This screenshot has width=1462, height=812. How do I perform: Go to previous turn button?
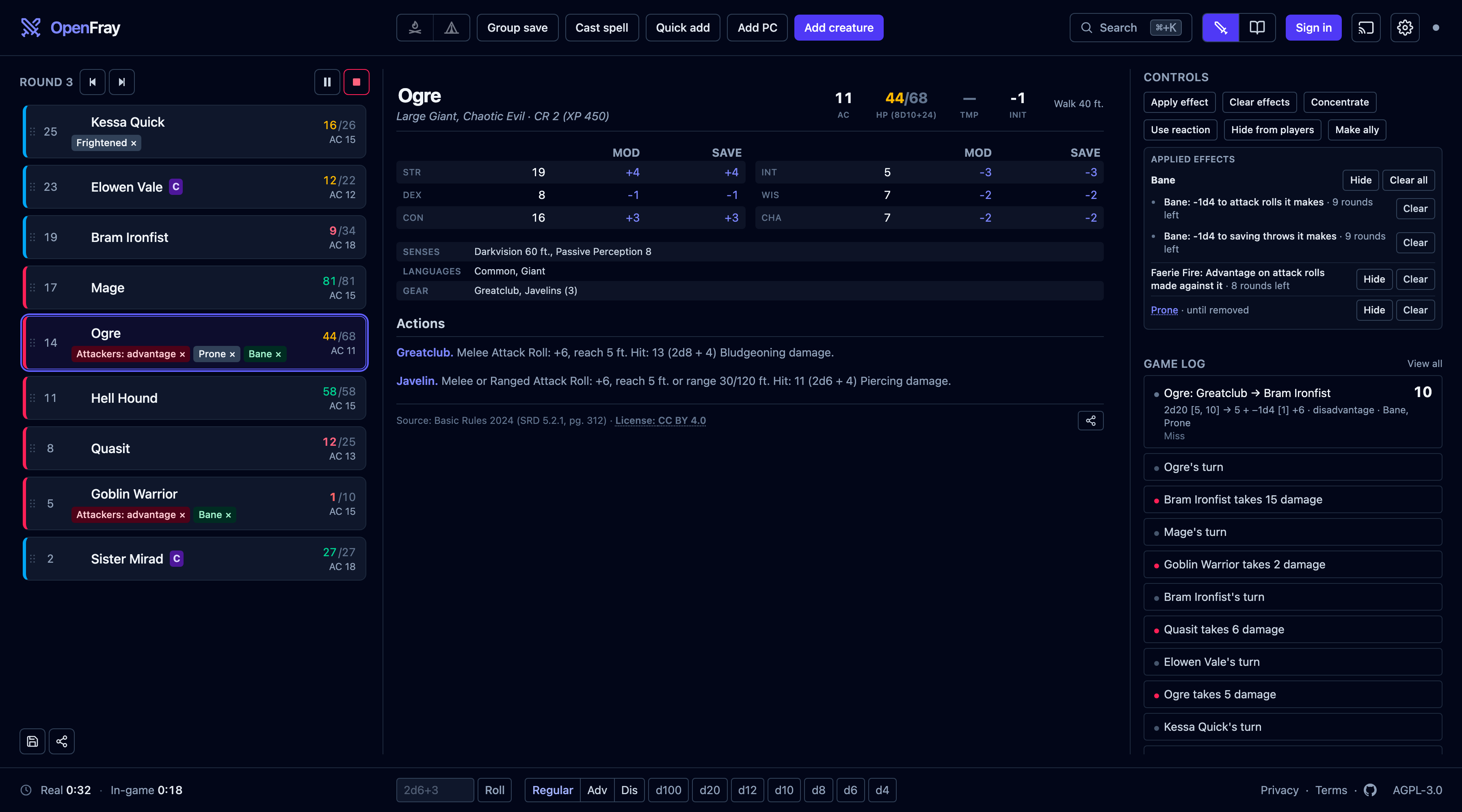[x=93, y=82]
